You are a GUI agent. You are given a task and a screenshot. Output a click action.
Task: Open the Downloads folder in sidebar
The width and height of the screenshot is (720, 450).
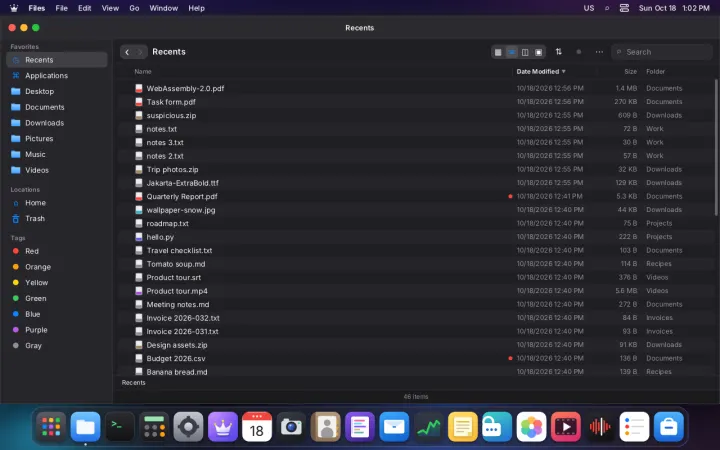57,123
